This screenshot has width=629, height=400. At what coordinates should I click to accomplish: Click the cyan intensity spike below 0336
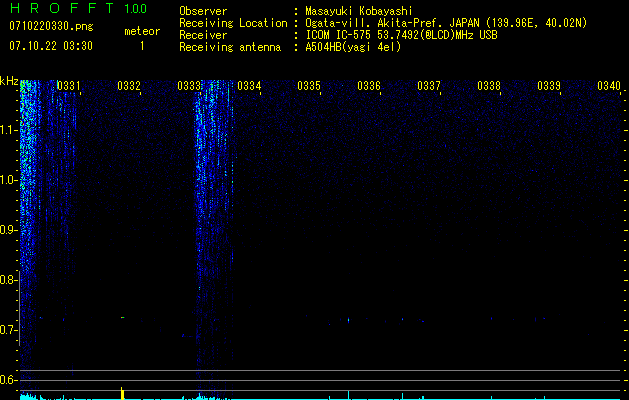point(348,395)
